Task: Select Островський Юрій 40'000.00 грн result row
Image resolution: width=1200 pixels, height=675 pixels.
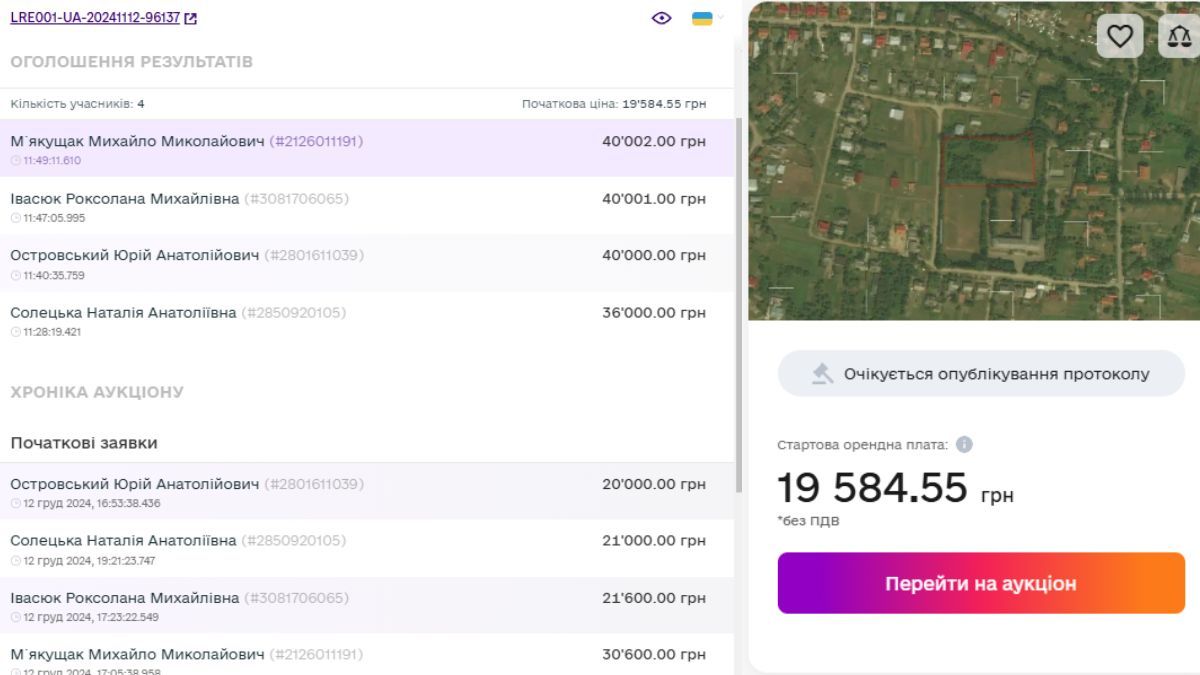Action: 366,263
